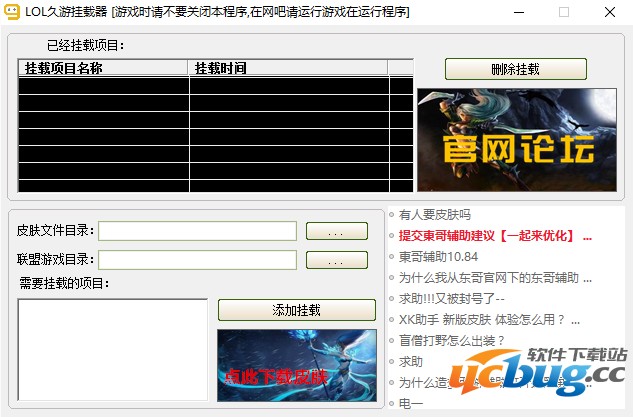Open the 为什么我从东哥官网下的东哥辅助 link

(495, 277)
